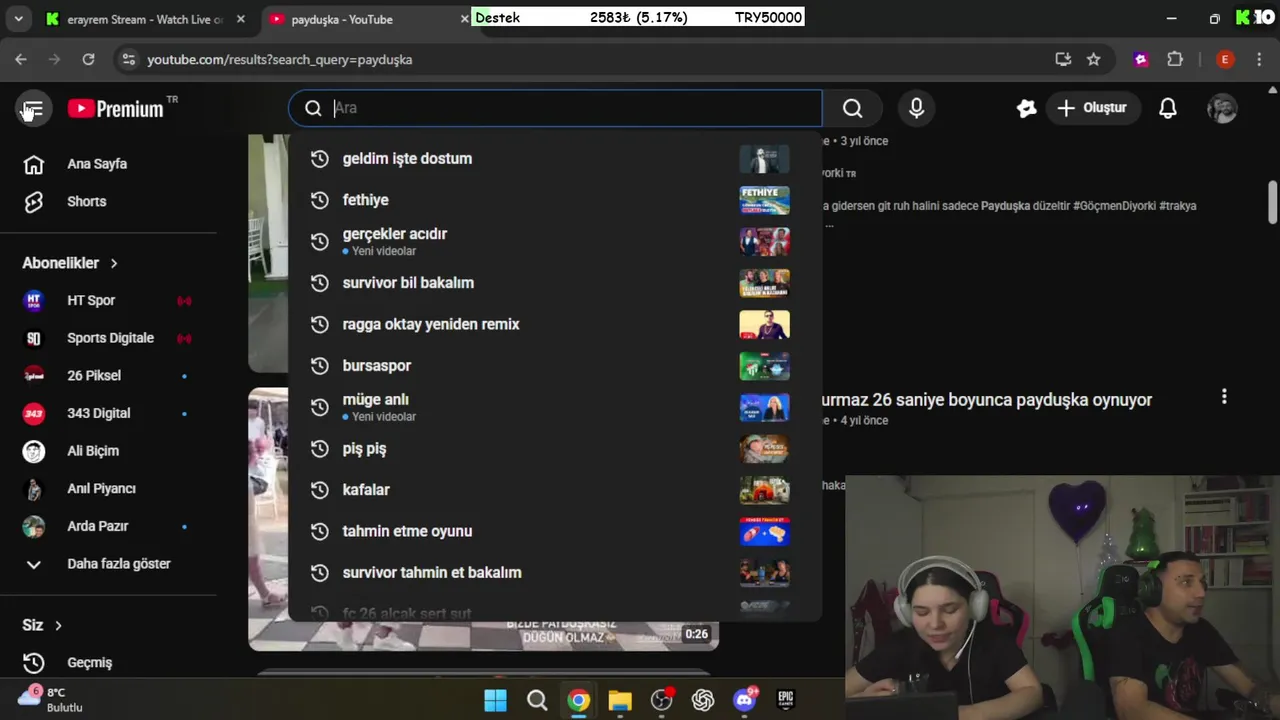Click the Chrome address bar URL

(x=280, y=59)
